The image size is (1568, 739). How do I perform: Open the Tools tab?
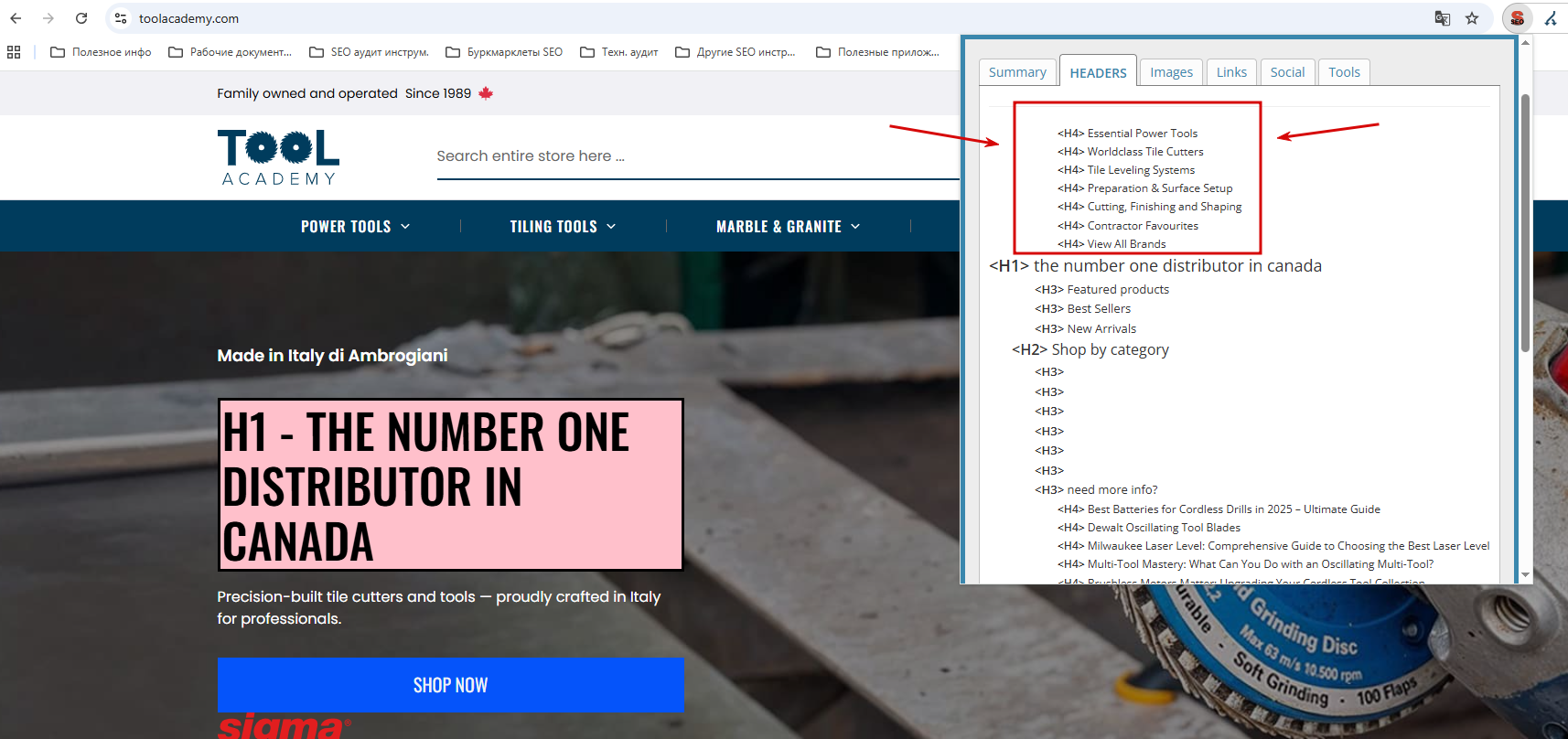1344,72
